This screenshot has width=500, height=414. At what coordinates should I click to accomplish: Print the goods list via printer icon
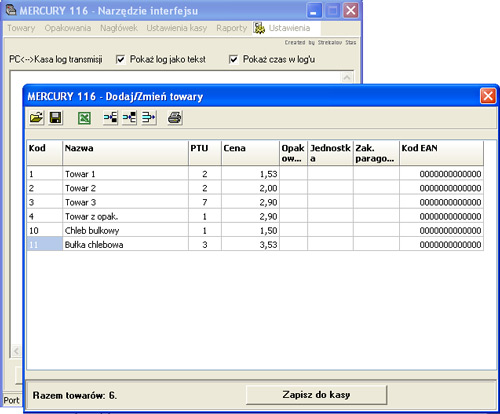click(175, 118)
